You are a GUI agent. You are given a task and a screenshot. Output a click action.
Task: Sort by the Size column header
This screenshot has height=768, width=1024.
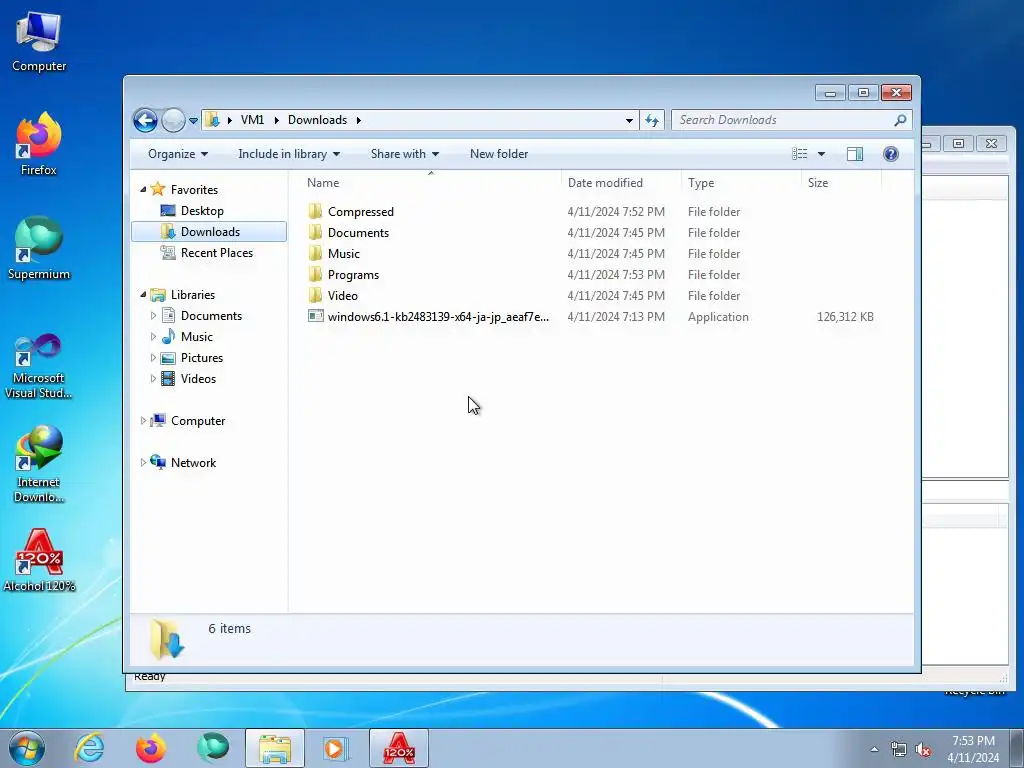[841, 183]
